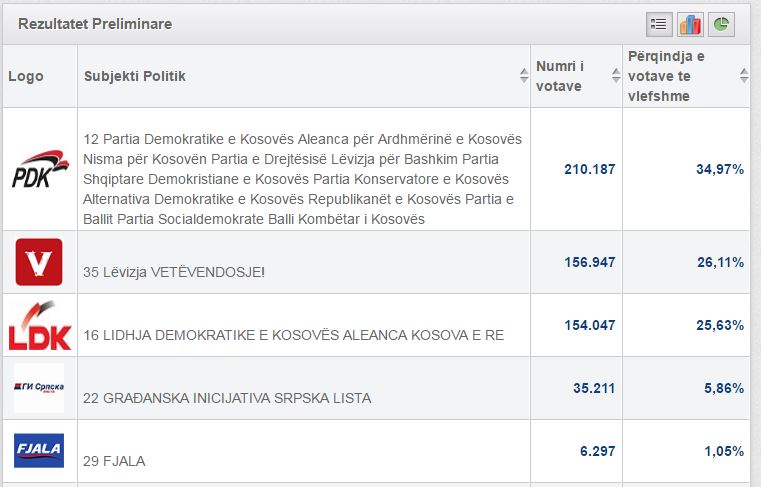761x487 pixels.
Task: Switch to list view icon
Action: 659,24
